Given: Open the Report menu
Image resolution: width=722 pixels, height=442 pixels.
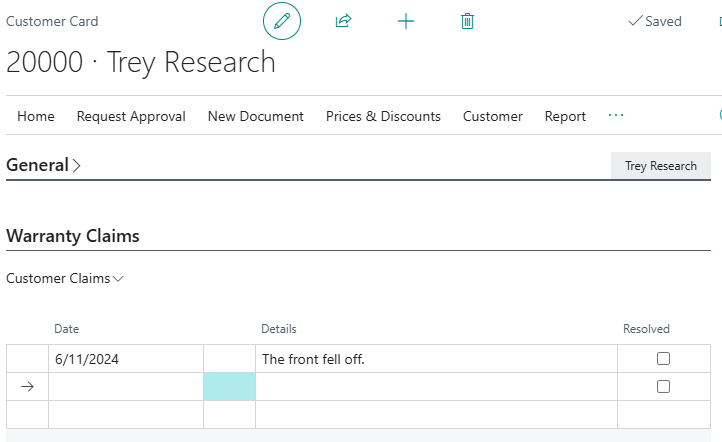Looking at the screenshot, I should [565, 116].
